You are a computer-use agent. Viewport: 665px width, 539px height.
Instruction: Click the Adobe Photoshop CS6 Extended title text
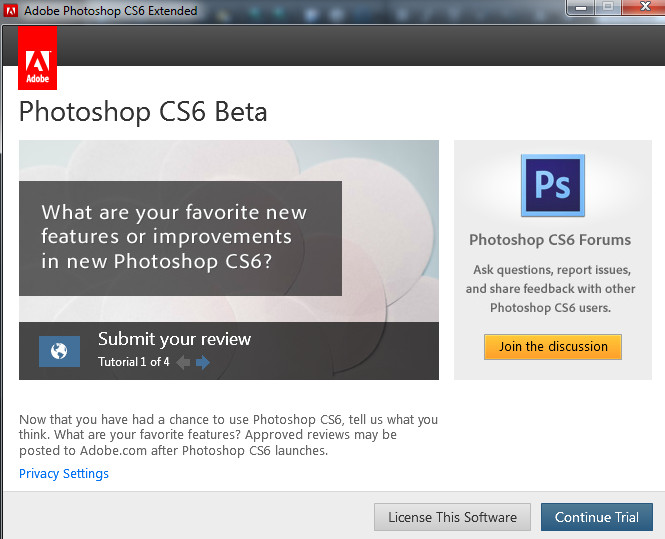111,11
